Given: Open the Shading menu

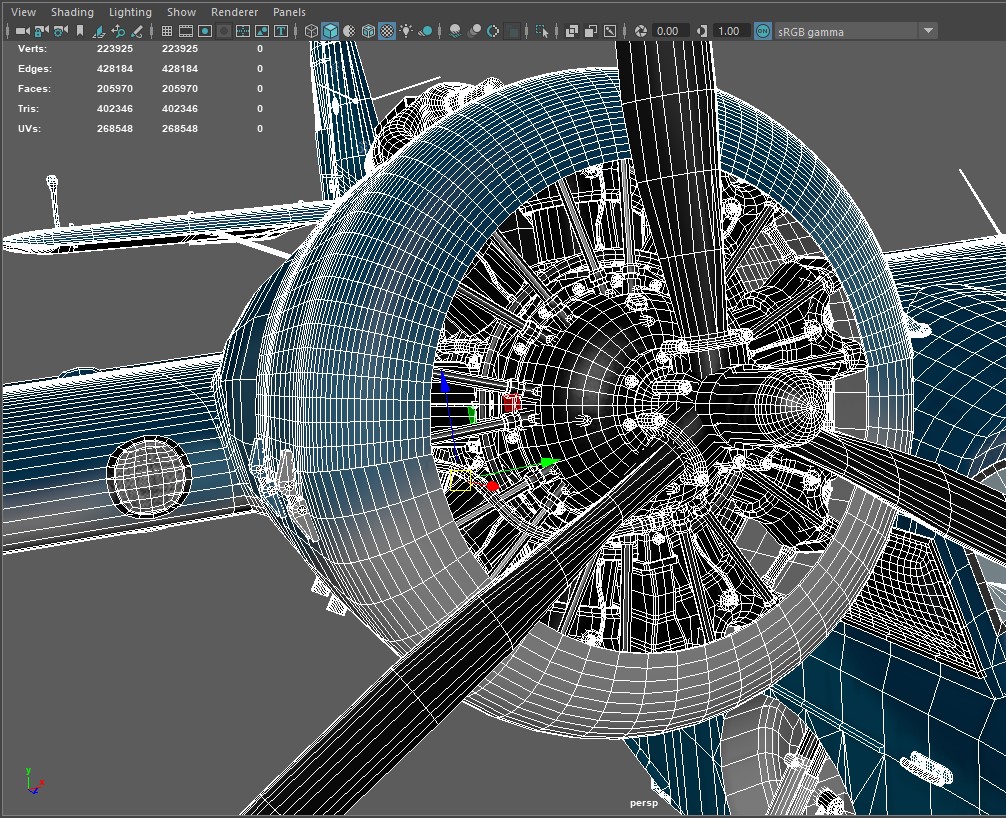Looking at the screenshot, I should [x=72, y=11].
